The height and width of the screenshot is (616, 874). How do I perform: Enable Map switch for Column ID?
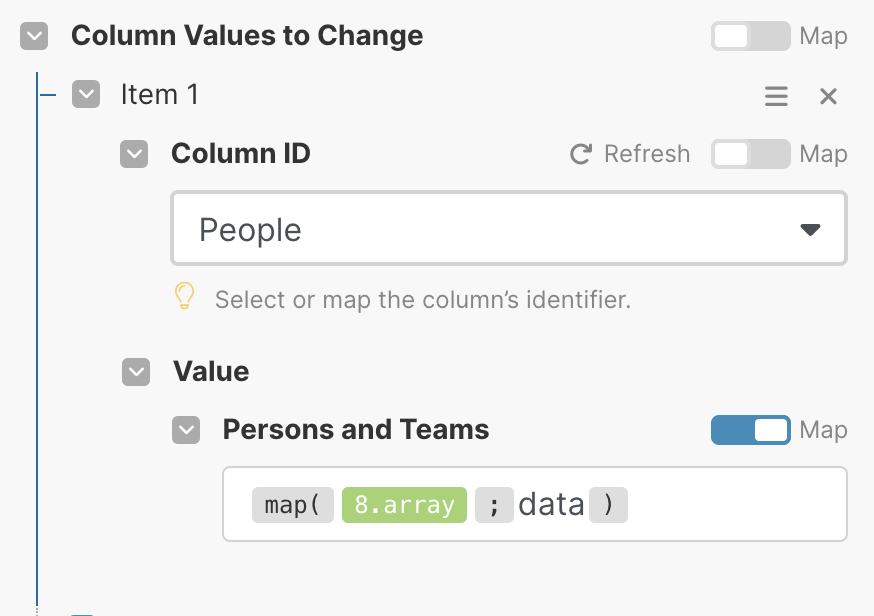click(x=750, y=154)
